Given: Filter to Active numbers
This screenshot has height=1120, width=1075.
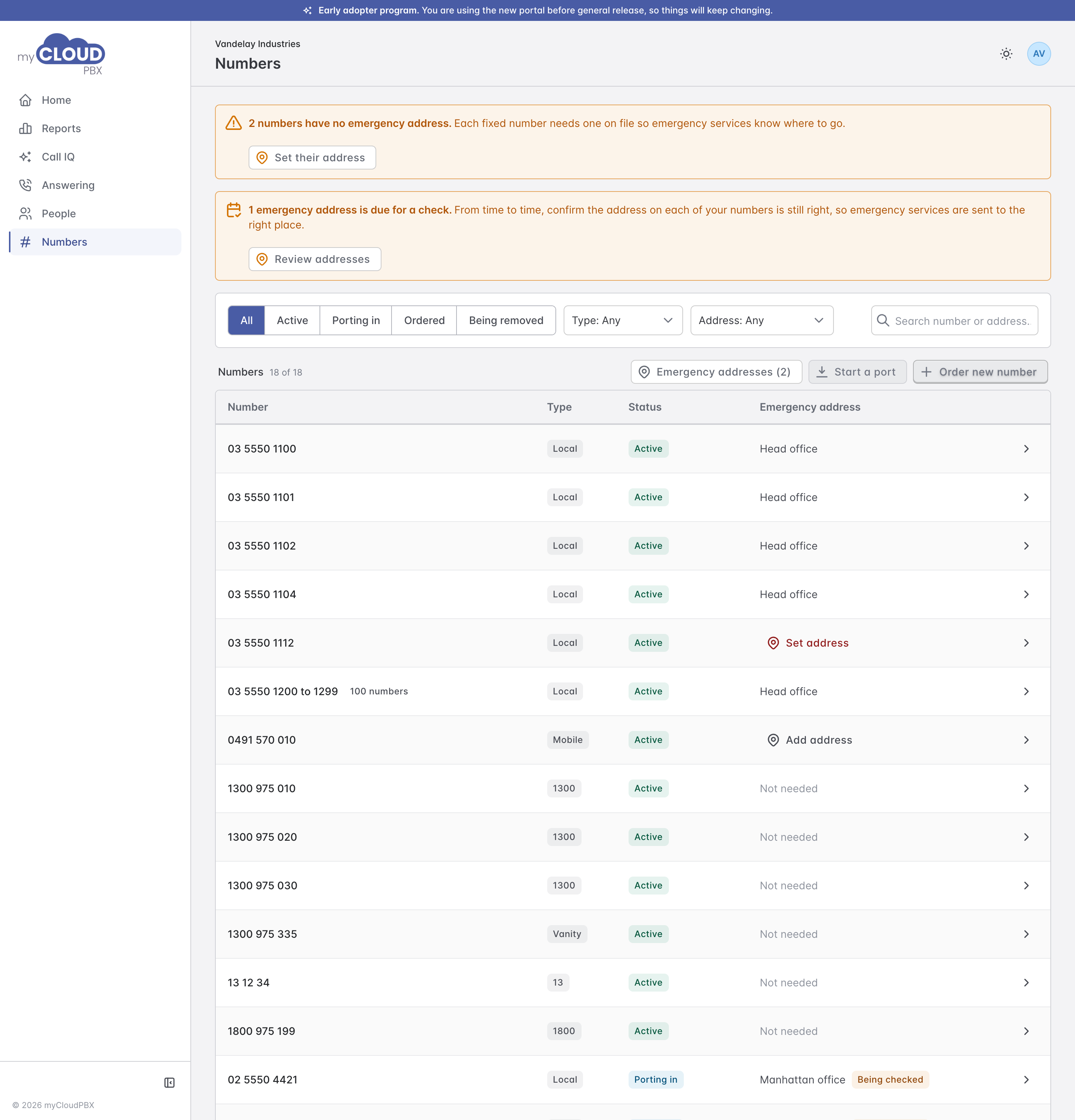Looking at the screenshot, I should 292,321.
